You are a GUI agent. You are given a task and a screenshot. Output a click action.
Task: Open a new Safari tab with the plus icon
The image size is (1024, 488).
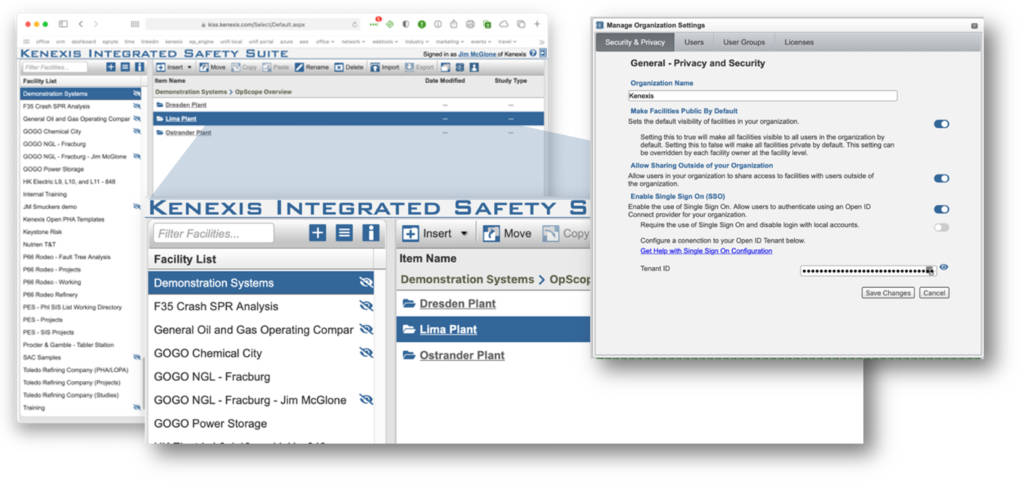[537, 24]
